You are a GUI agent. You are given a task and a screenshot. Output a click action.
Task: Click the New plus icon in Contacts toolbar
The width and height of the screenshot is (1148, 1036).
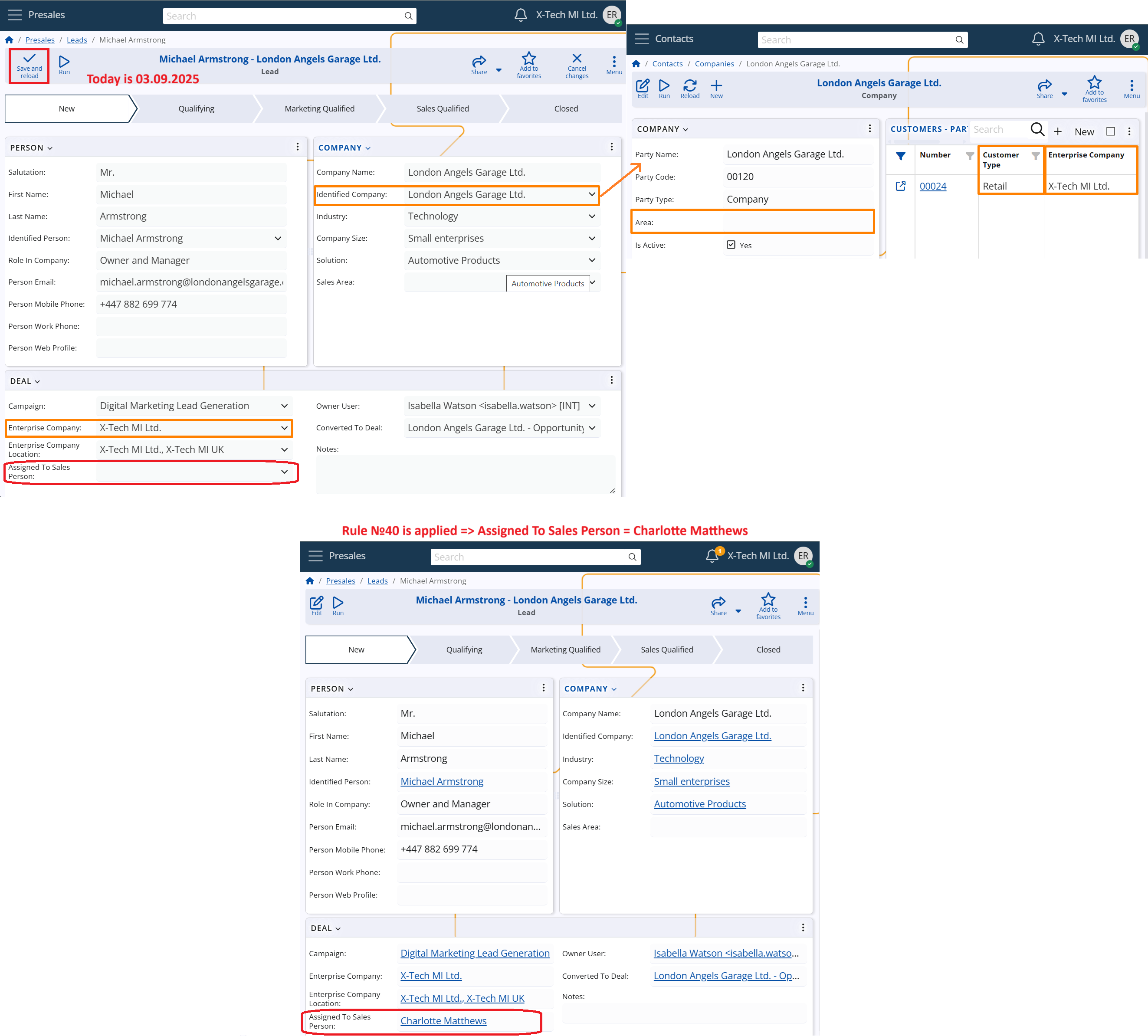(716, 86)
